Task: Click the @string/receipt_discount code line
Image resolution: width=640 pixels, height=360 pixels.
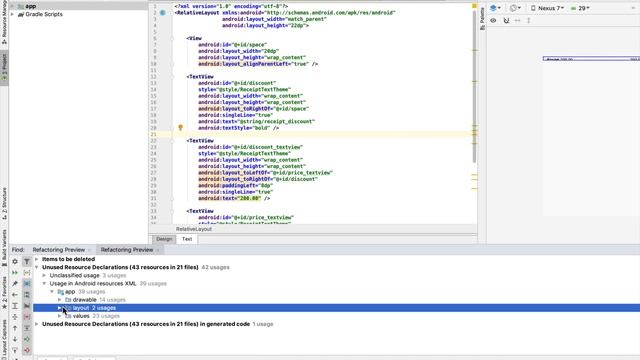Action: (257, 122)
